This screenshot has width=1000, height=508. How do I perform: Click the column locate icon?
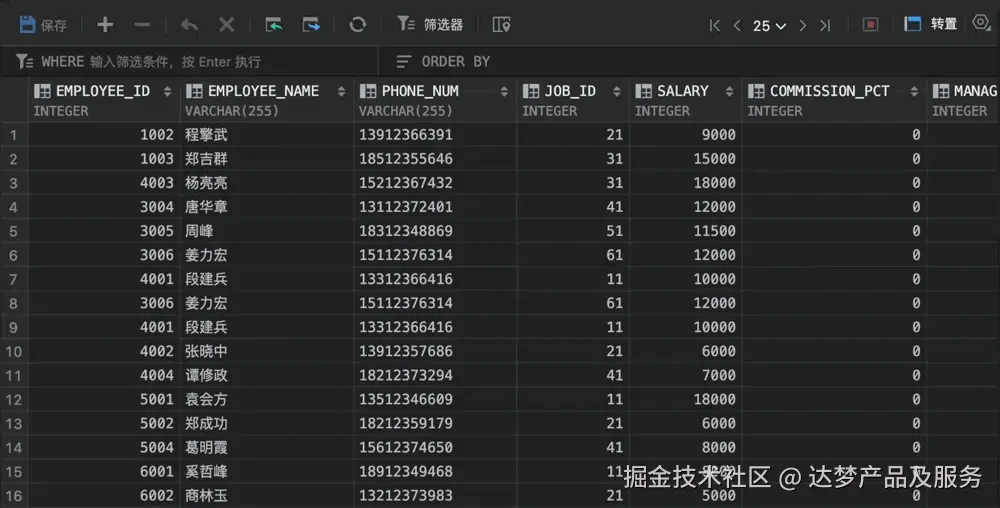pos(501,25)
